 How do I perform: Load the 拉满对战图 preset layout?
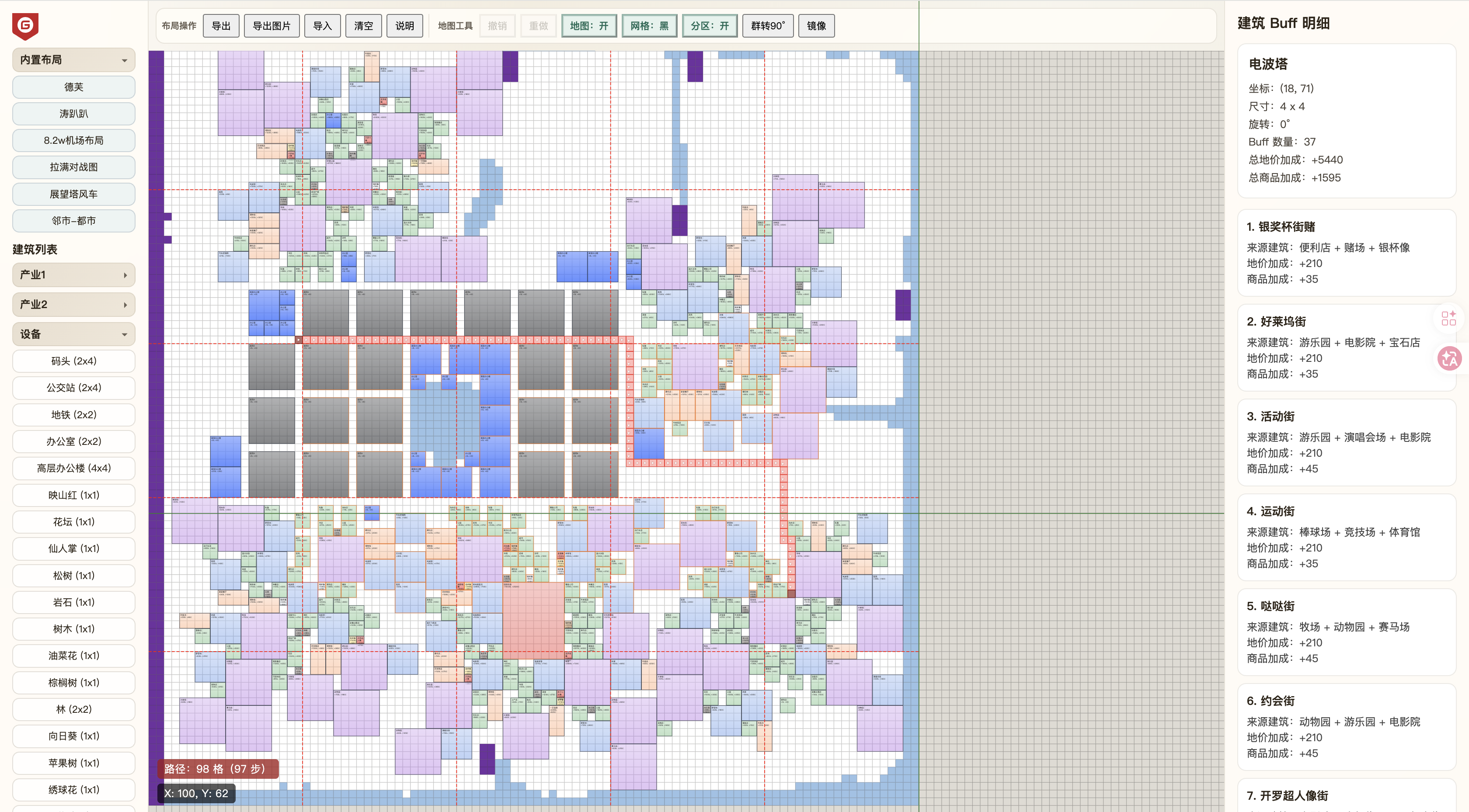point(73,167)
